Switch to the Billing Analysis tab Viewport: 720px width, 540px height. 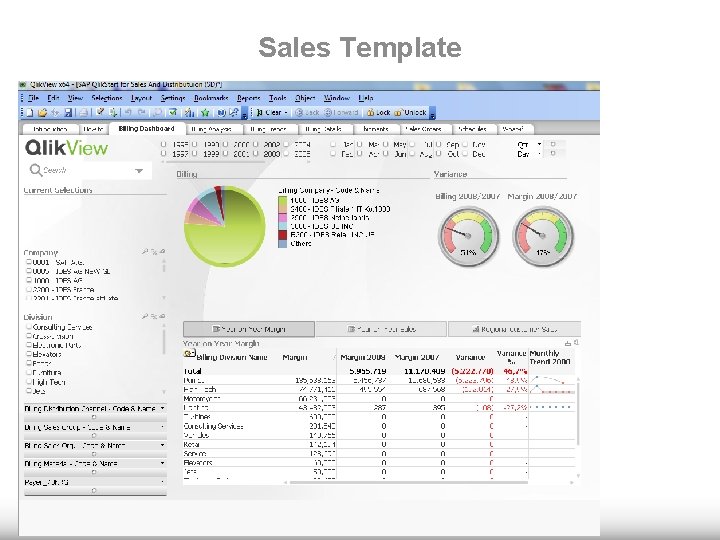212,129
